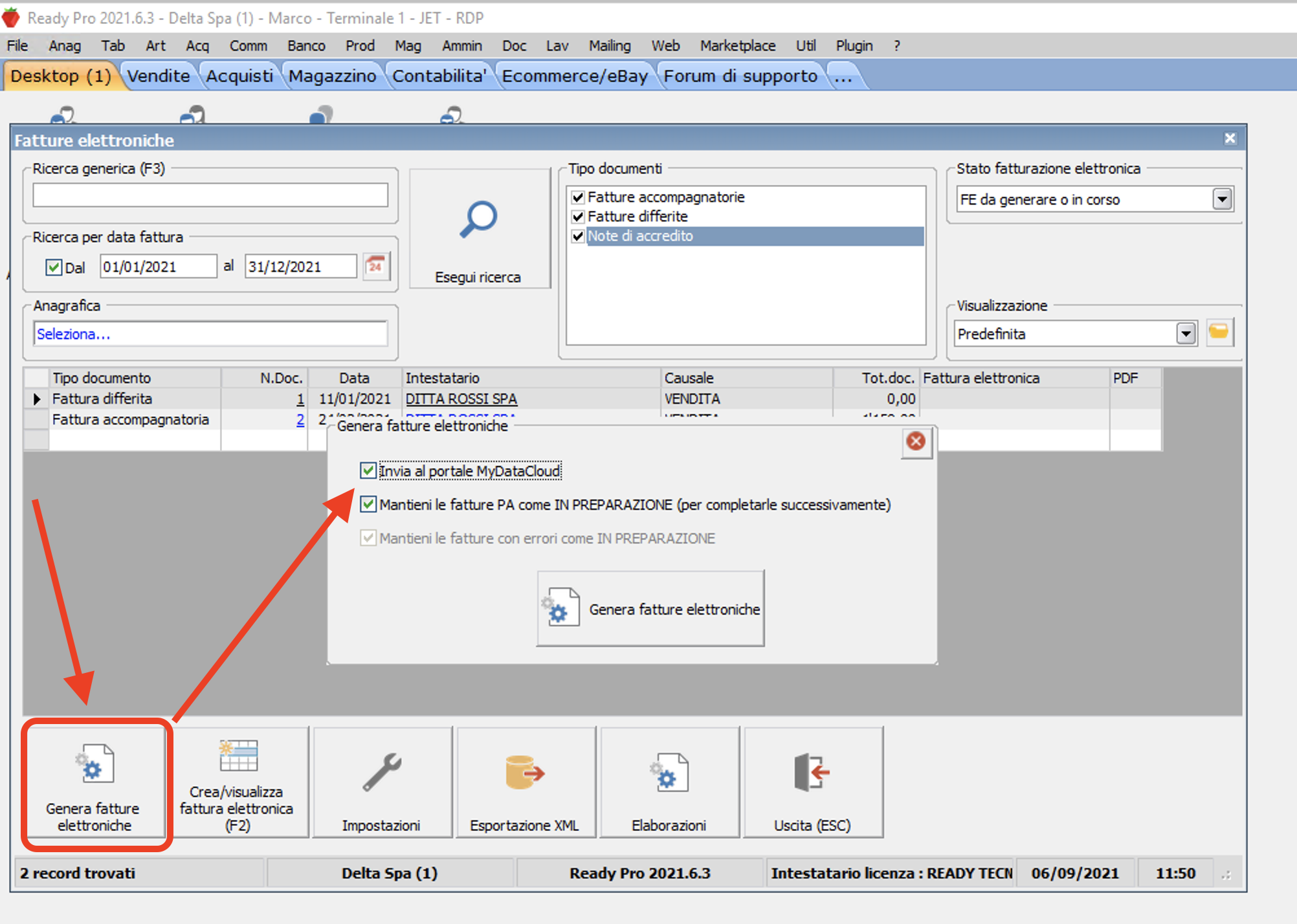Sort by Tot.doc. column header
Image resolution: width=1297 pixels, height=924 pixels.
876,378
